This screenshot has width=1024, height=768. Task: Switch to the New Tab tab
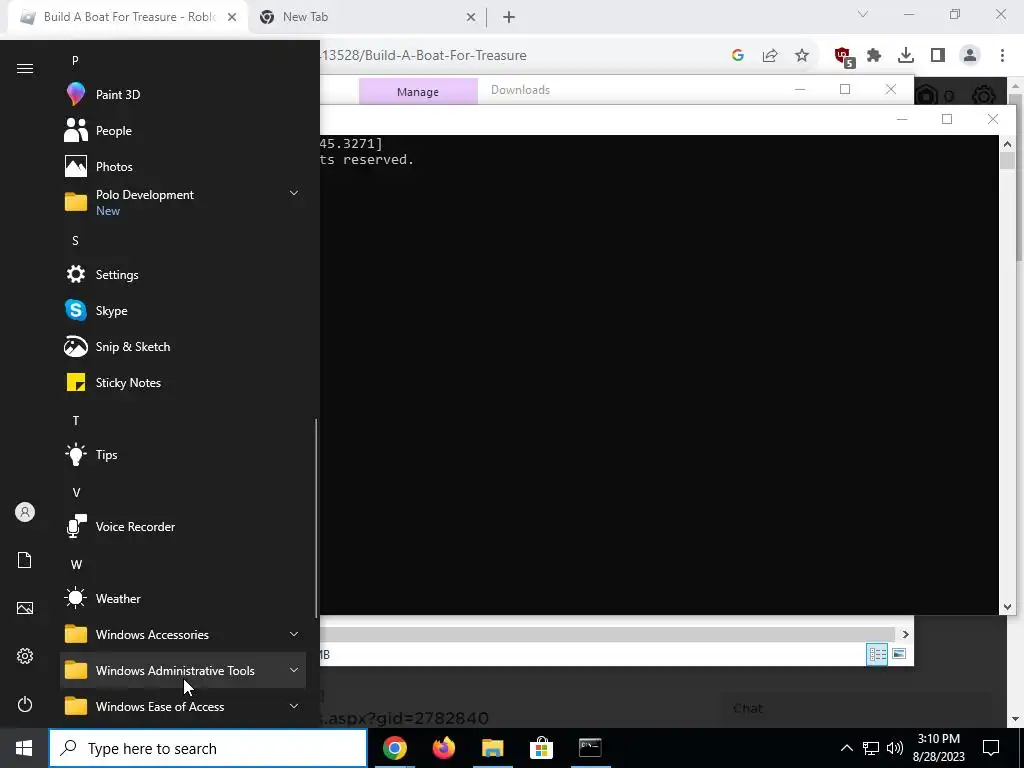click(366, 17)
